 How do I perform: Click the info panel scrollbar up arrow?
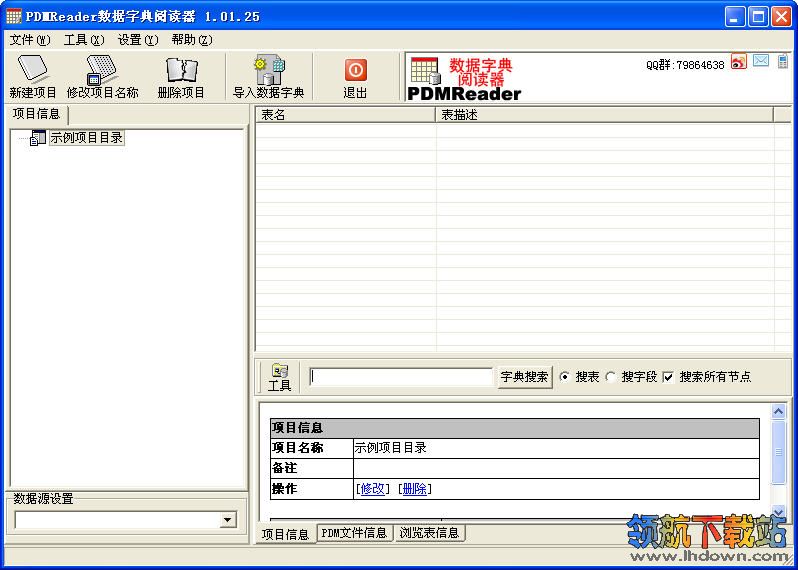779,412
